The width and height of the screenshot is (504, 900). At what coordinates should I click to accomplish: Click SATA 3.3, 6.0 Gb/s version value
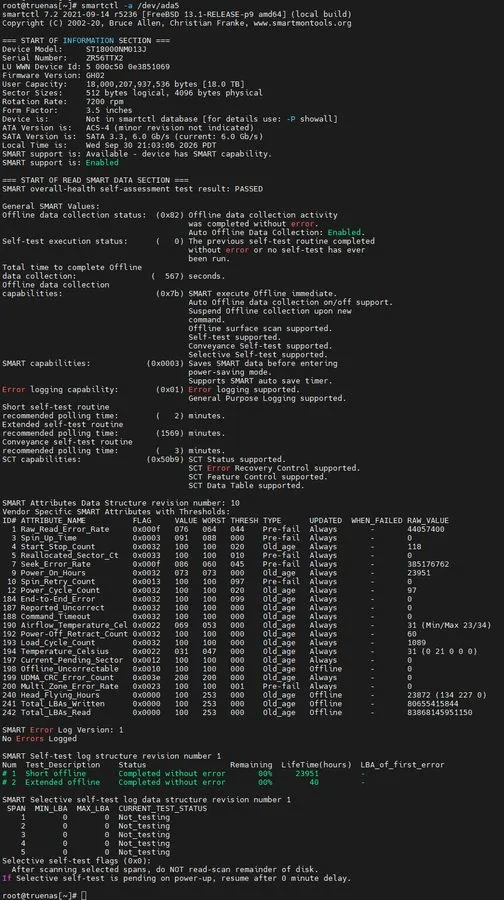coord(175,137)
